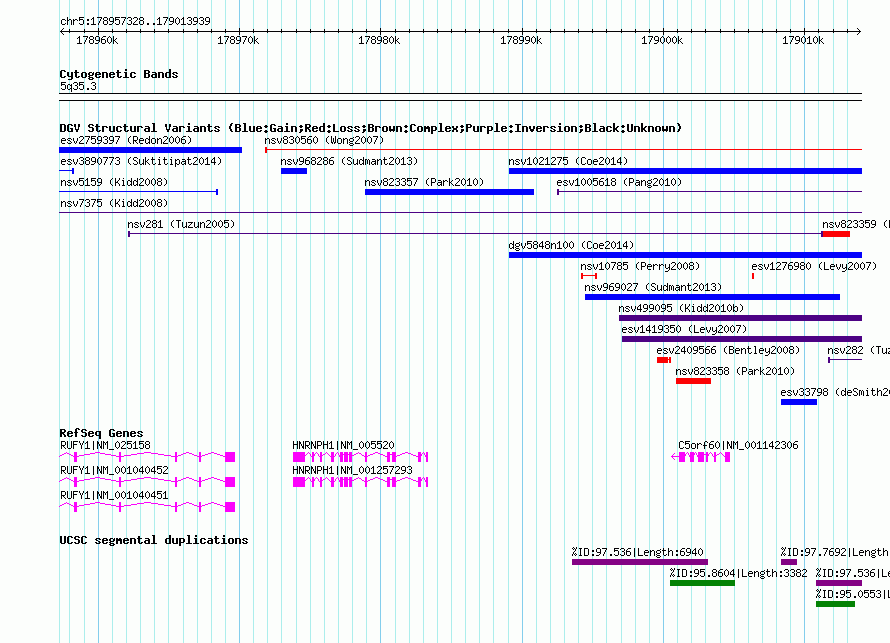
Task: Open the RUFY1|NM_001040452 transcript label
Action: [x=114, y=470]
